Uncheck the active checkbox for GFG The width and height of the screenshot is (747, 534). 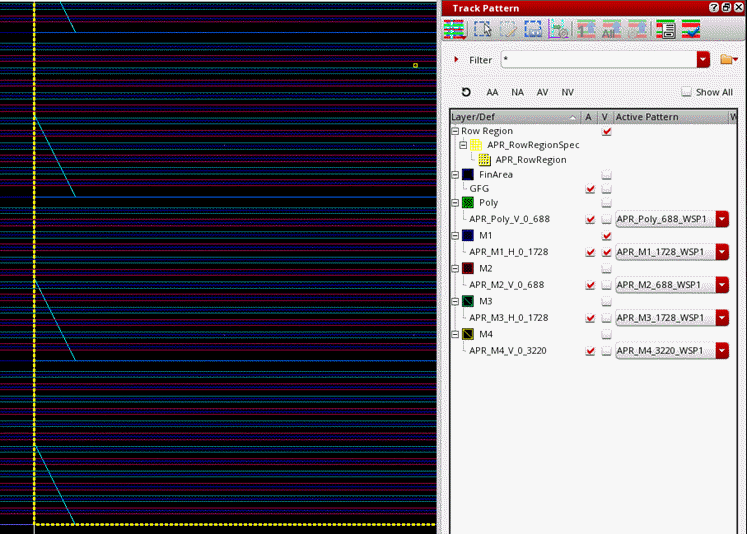pos(589,188)
